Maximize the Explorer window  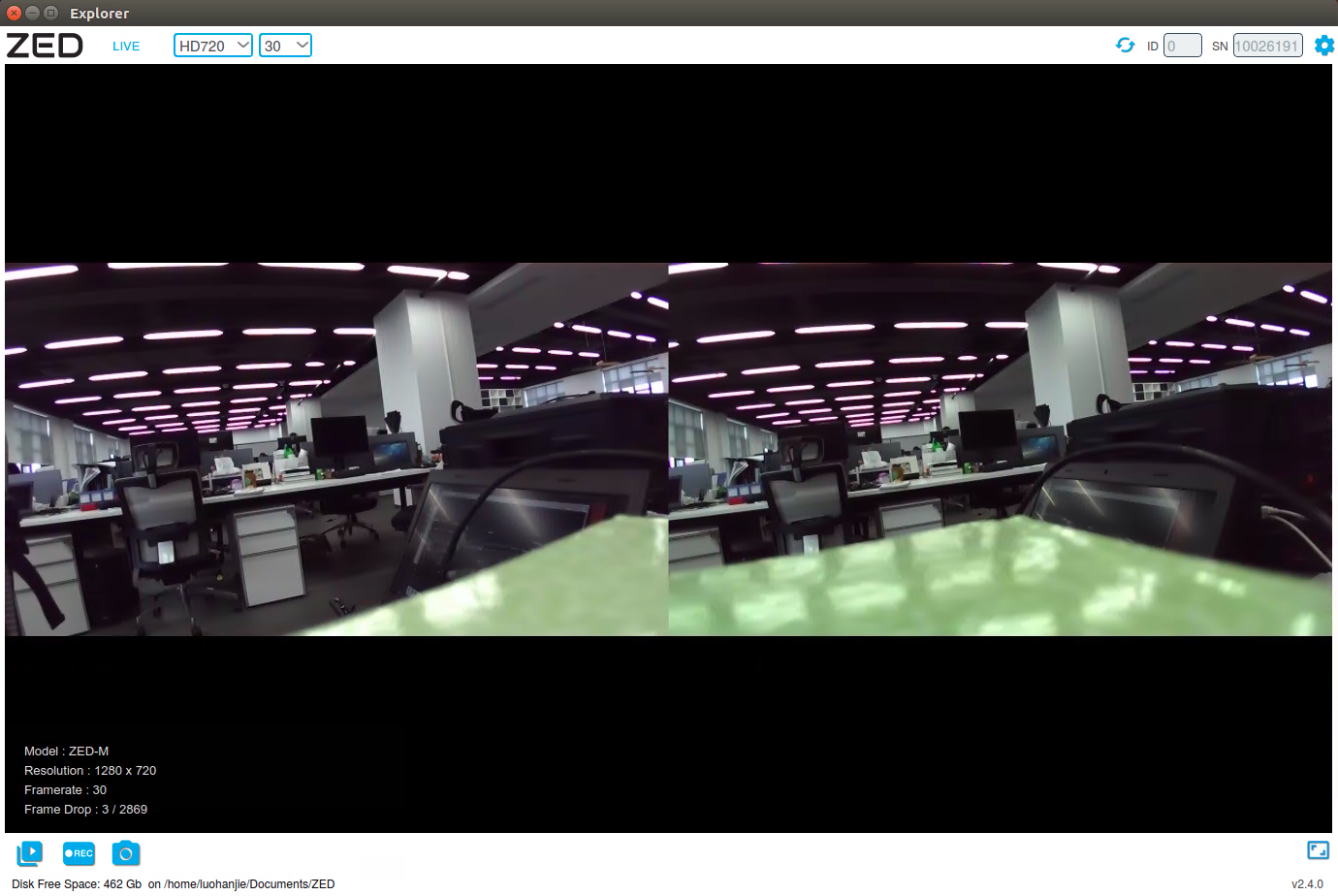tap(50, 13)
